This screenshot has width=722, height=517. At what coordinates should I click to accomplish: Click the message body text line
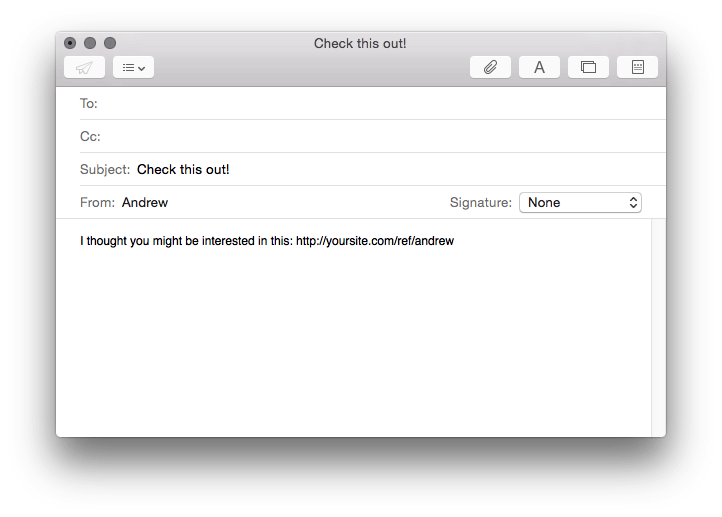tap(267, 241)
